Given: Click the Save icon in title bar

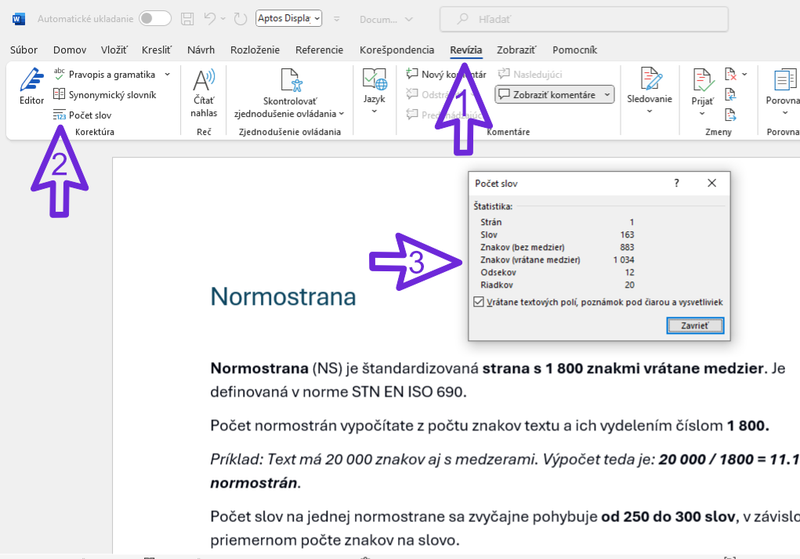Looking at the screenshot, I should pyautogui.click(x=187, y=19).
